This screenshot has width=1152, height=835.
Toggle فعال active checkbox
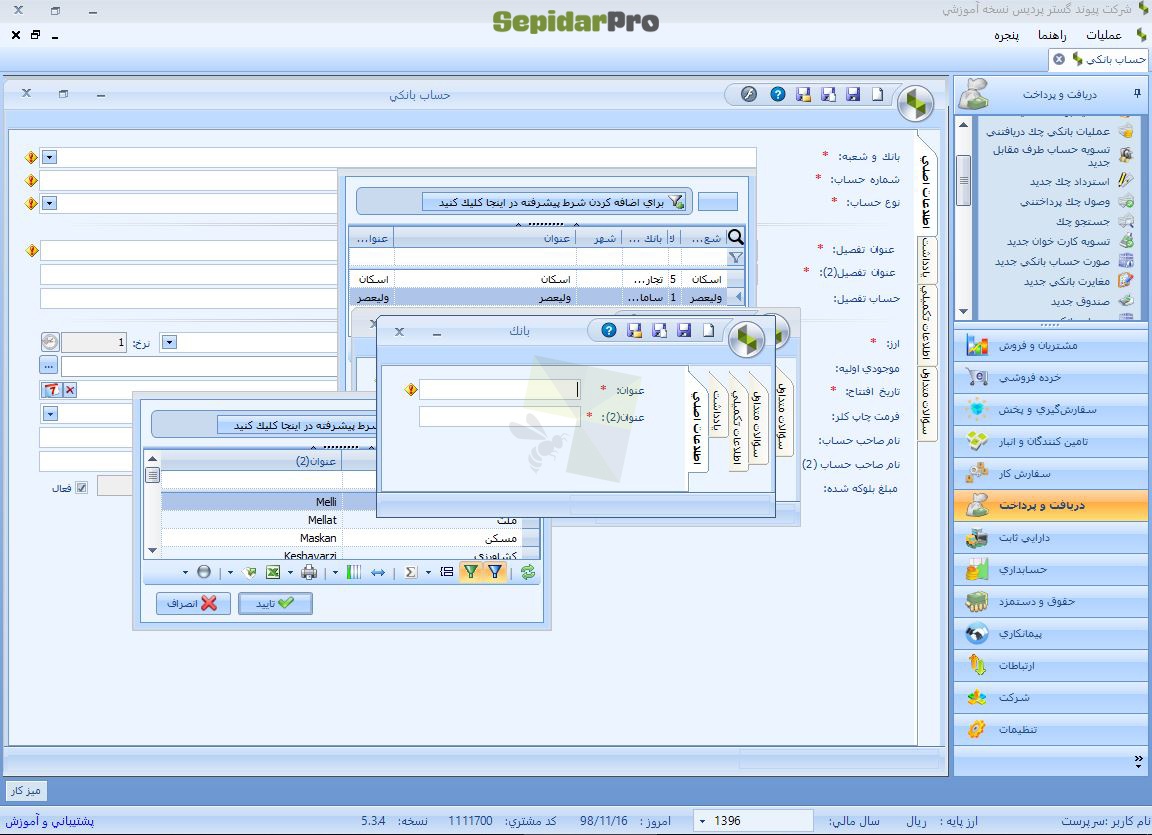tap(82, 488)
